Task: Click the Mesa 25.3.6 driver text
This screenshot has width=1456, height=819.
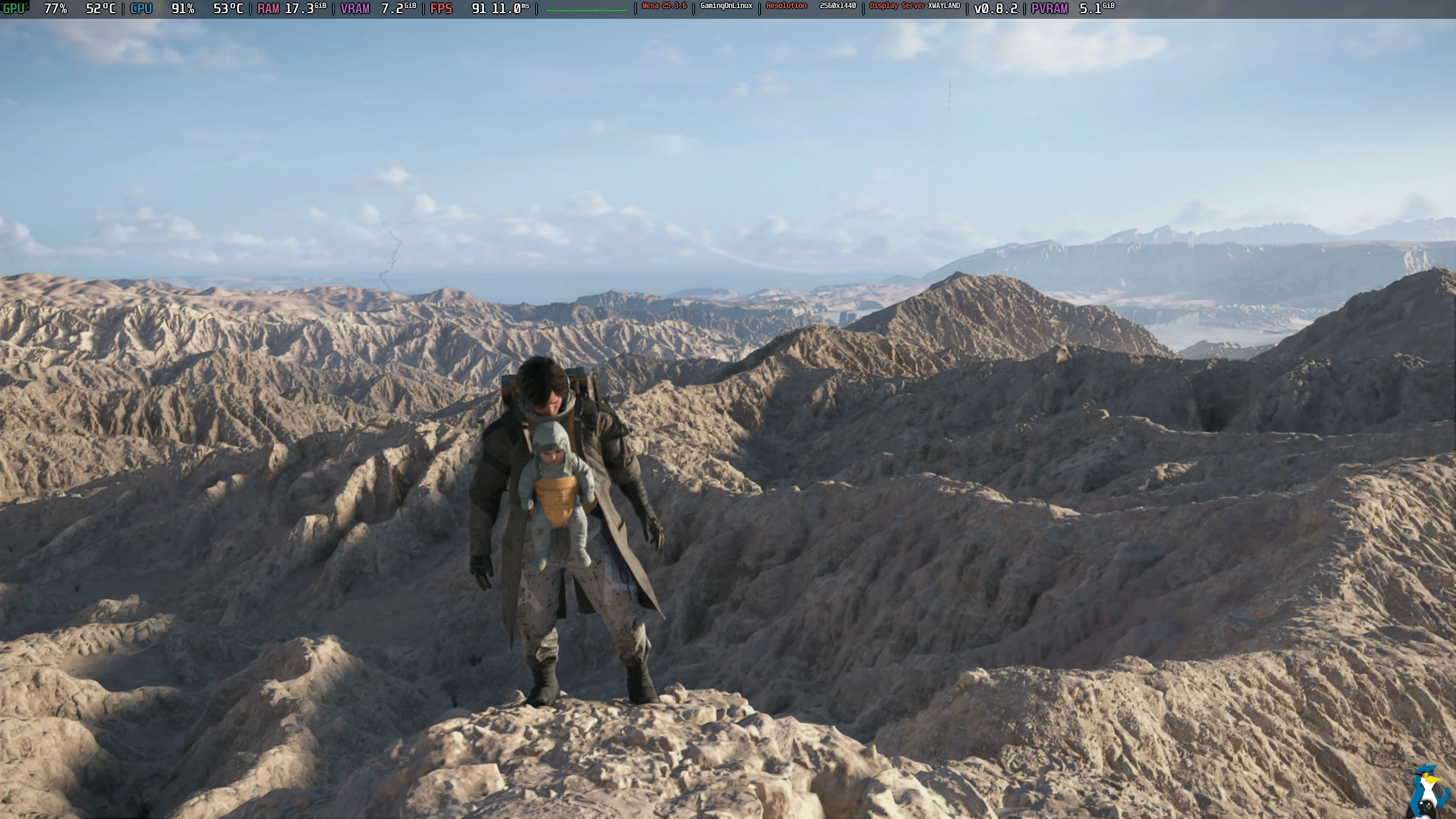Action: click(664, 6)
